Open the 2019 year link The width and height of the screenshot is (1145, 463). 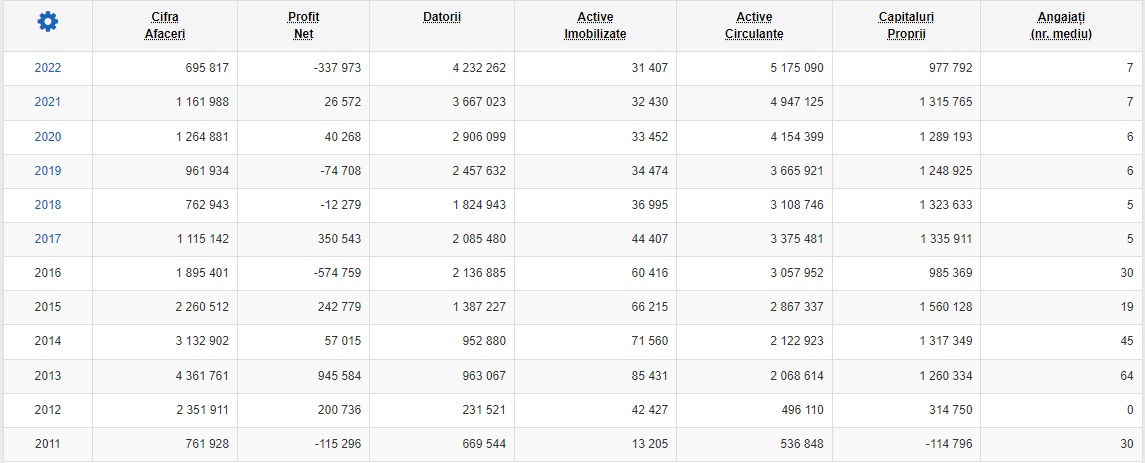pos(48,170)
